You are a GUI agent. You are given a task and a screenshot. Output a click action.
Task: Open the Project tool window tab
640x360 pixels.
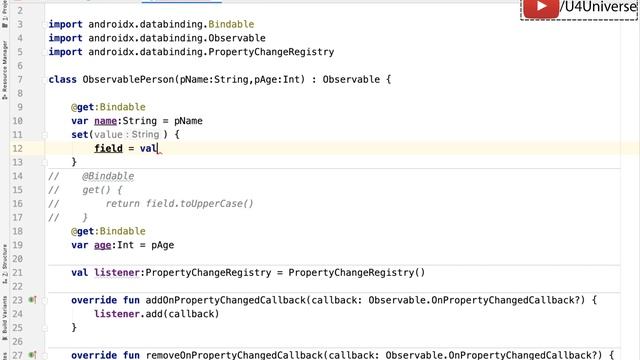click(x=4, y=14)
